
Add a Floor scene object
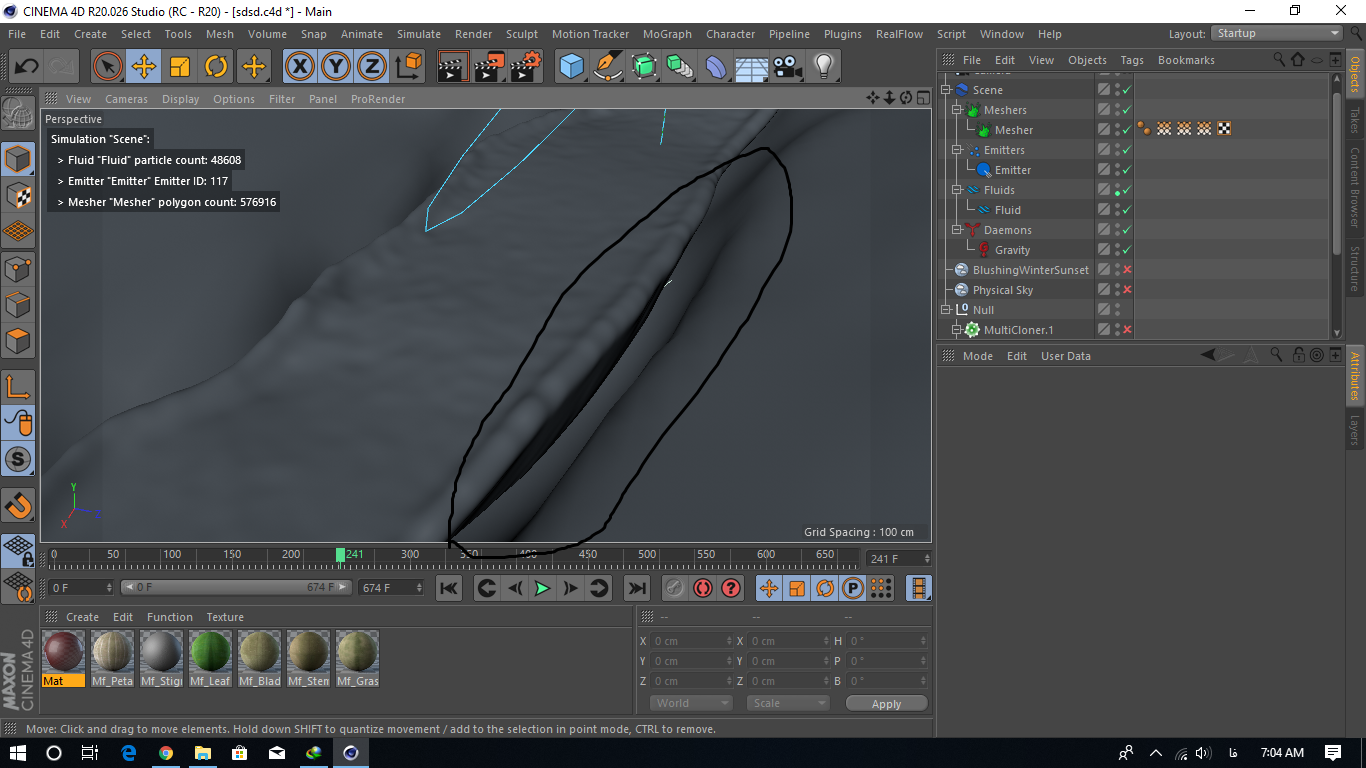(751, 67)
